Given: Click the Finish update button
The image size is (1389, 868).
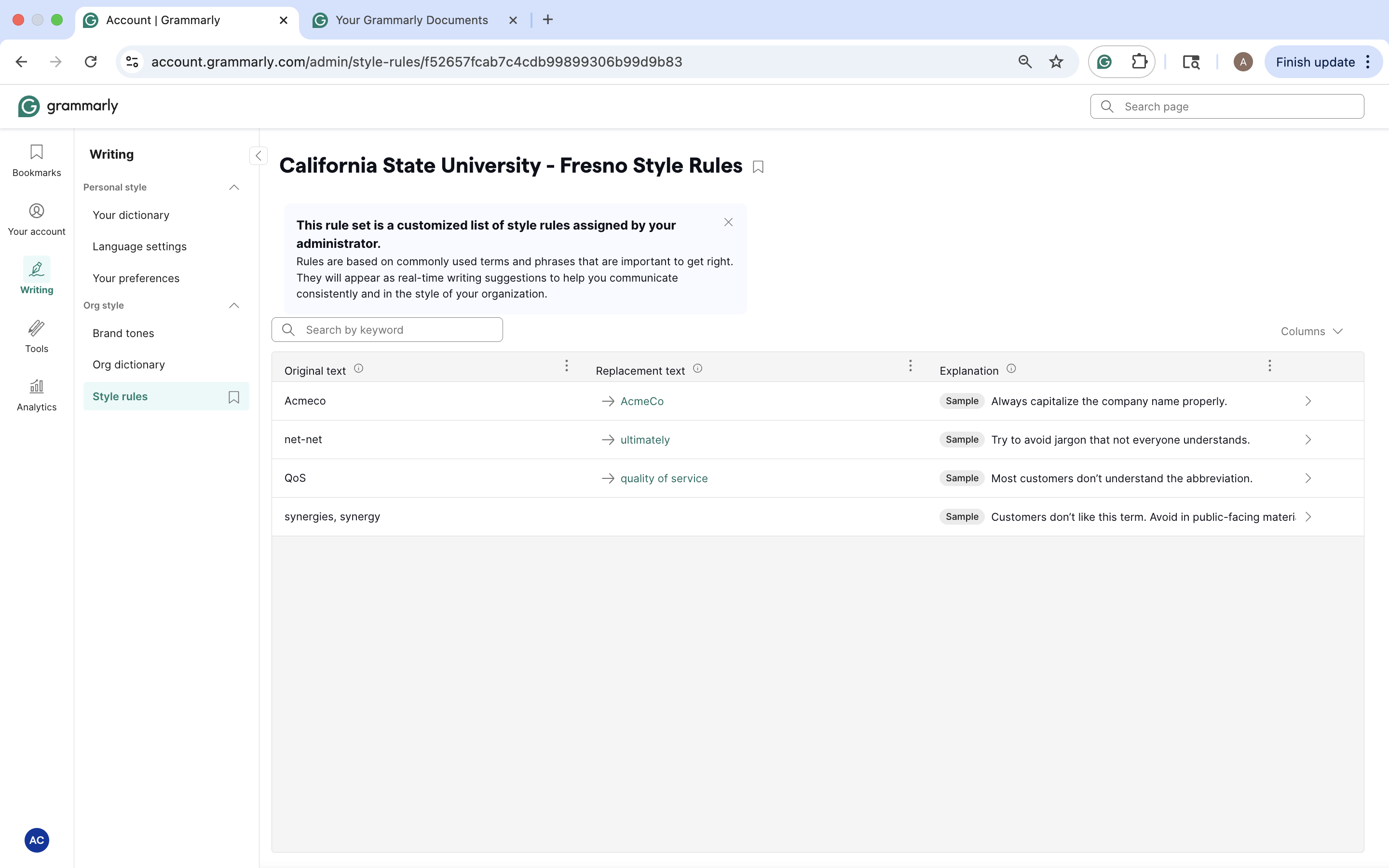Looking at the screenshot, I should 1315,62.
